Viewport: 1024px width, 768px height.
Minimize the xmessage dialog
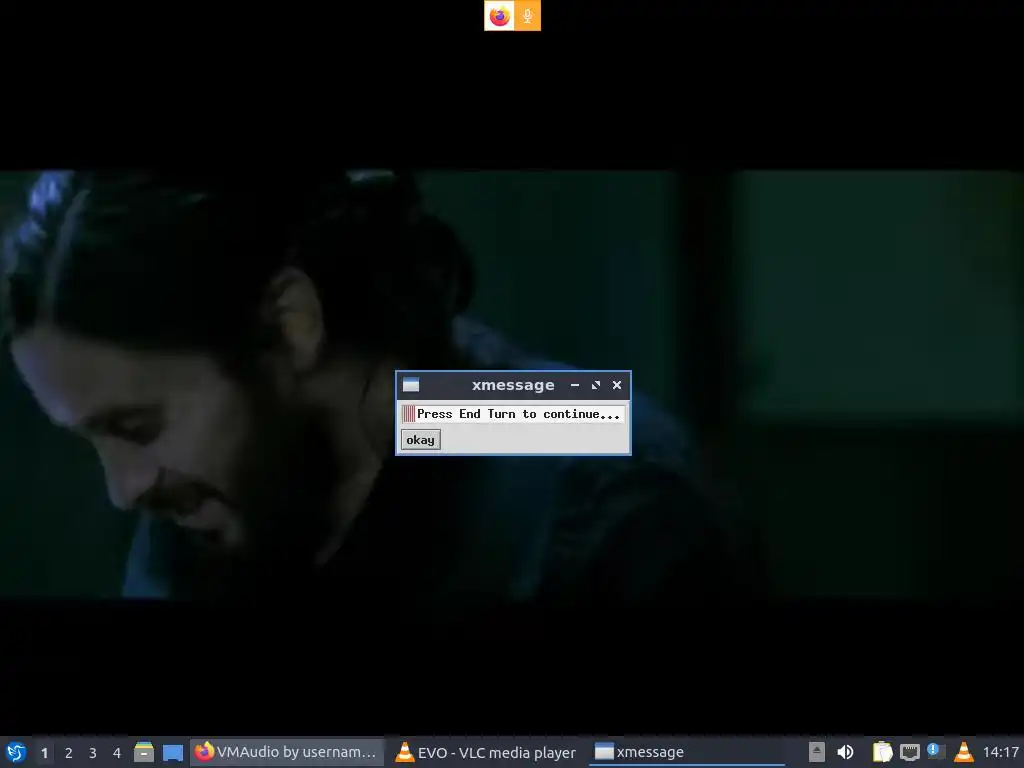tap(575, 385)
